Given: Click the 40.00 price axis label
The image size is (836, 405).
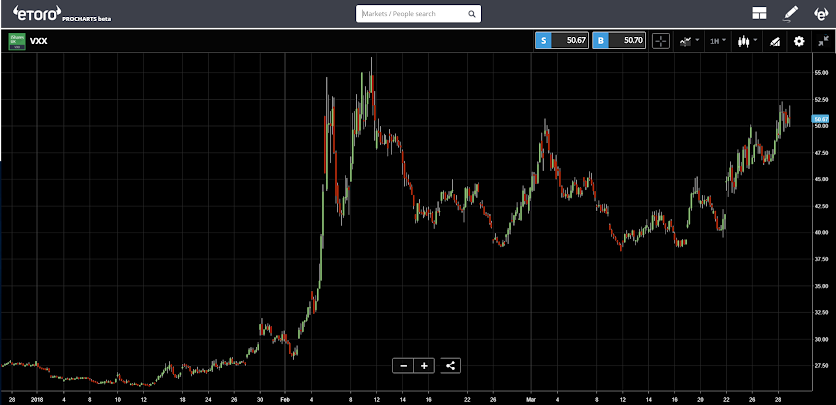Looking at the screenshot, I should [821, 232].
